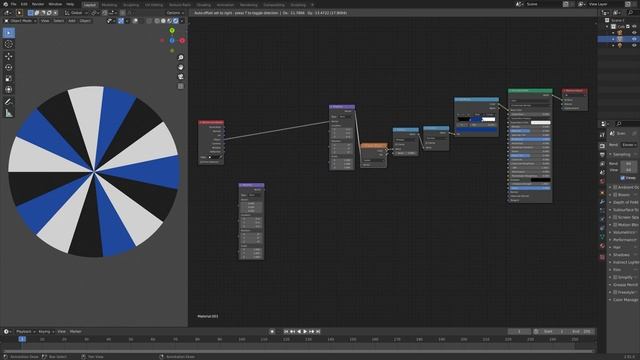Open the Material properties tab icon
Image resolution: width=640 pixels, height=360 pixels.
click(x=602, y=246)
